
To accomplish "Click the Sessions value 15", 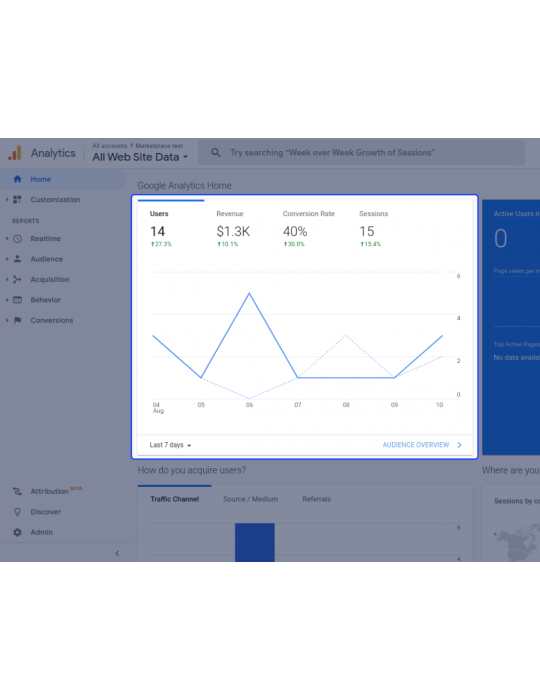I will pyautogui.click(x=367, y=231).
